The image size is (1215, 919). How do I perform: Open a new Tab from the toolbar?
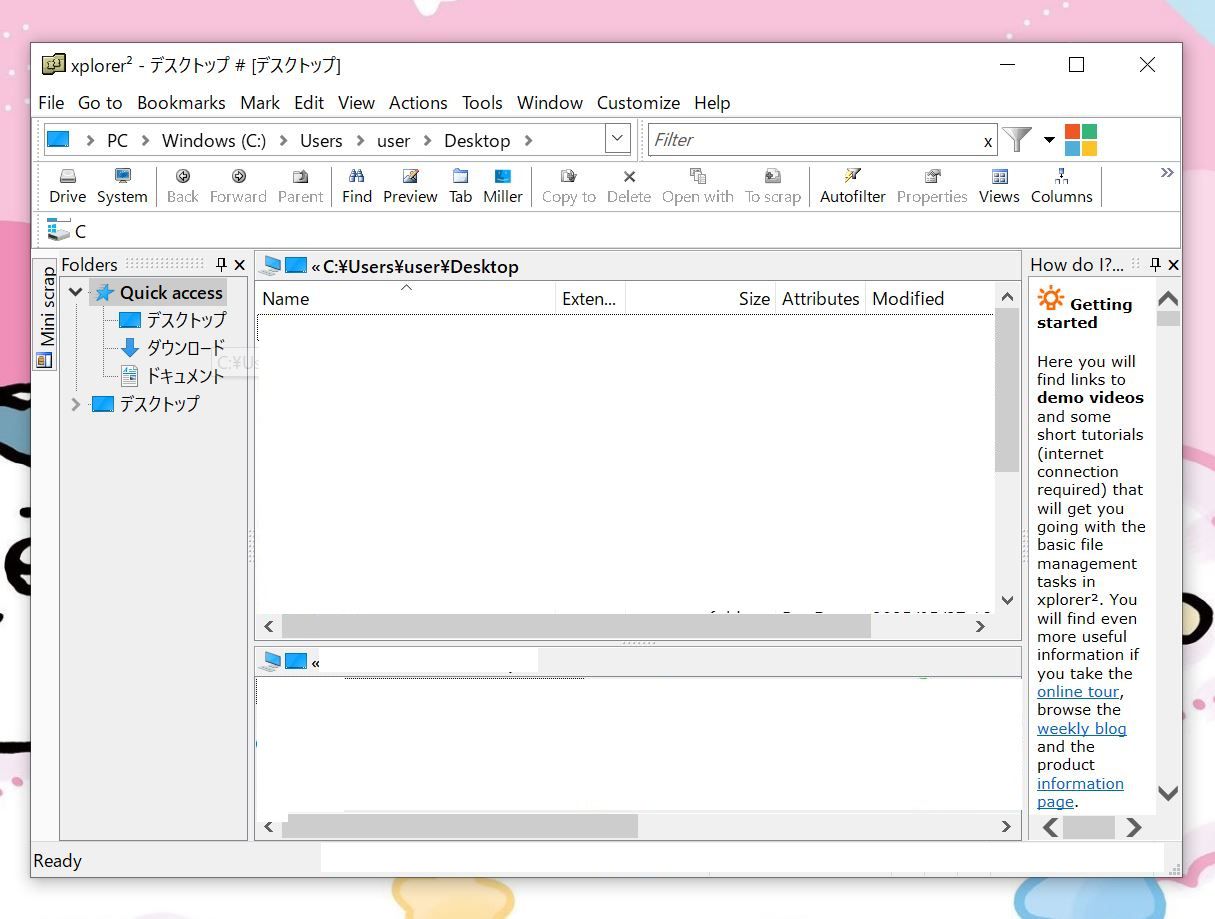point(460,186)
